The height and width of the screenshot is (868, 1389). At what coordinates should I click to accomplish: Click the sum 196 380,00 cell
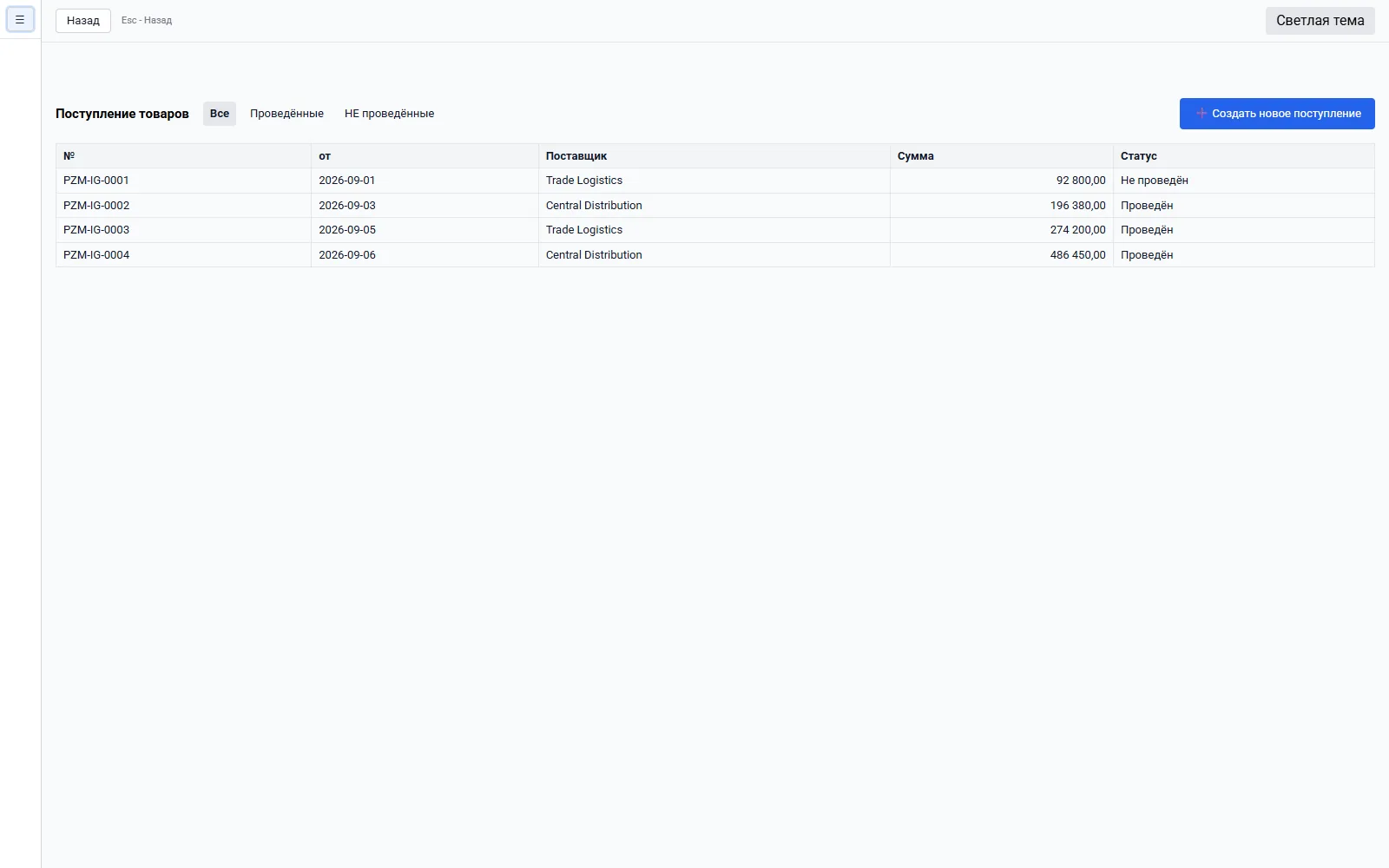(x=1002, y=206)
